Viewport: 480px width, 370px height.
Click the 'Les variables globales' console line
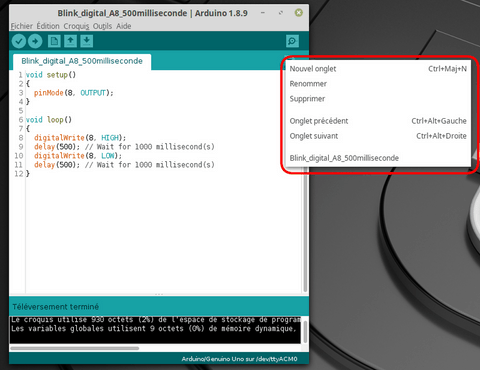154,329
